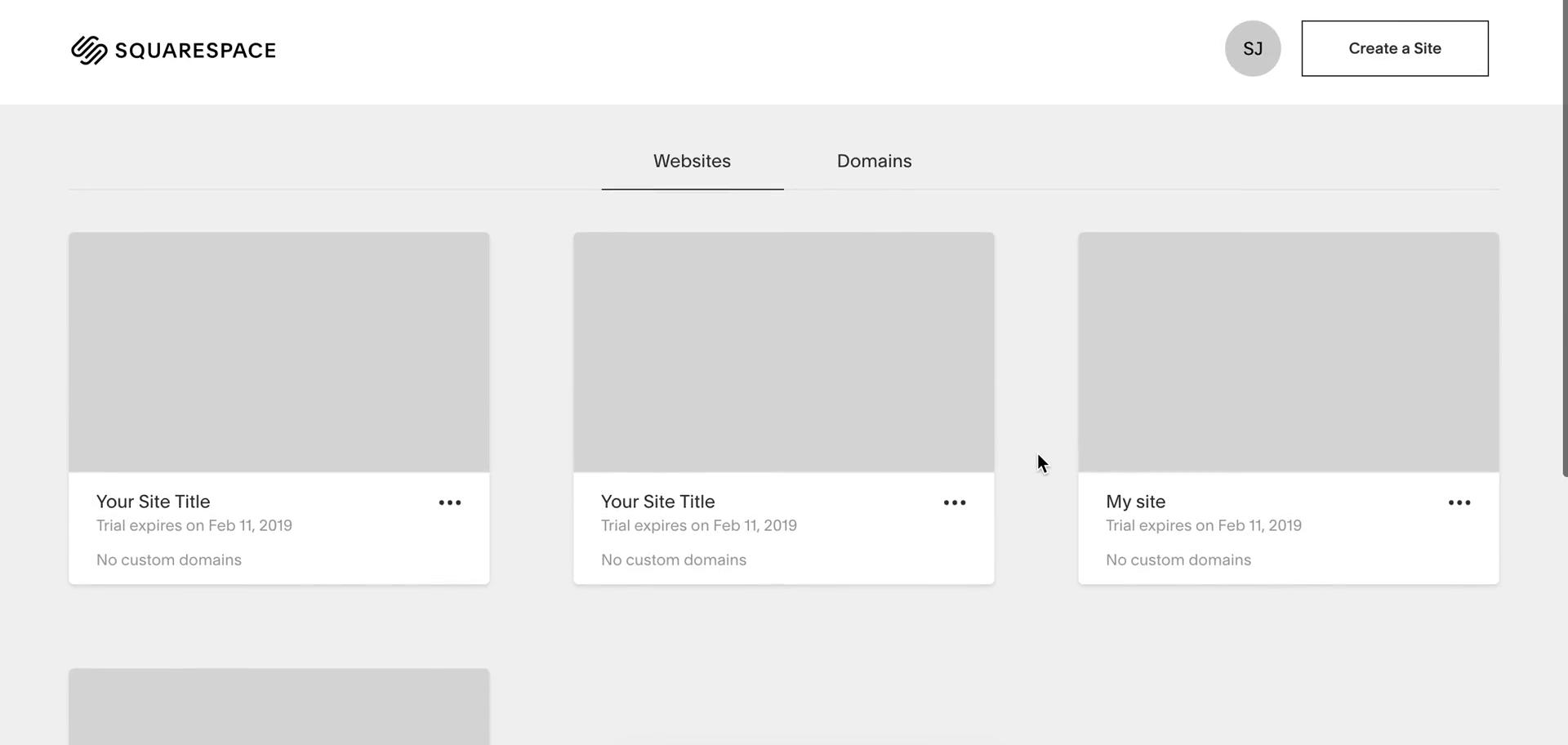This screenshot has height=745, width=1568.
Task: Open the middle Your Site Title thumbnail
Action: (x=784, y=352)
